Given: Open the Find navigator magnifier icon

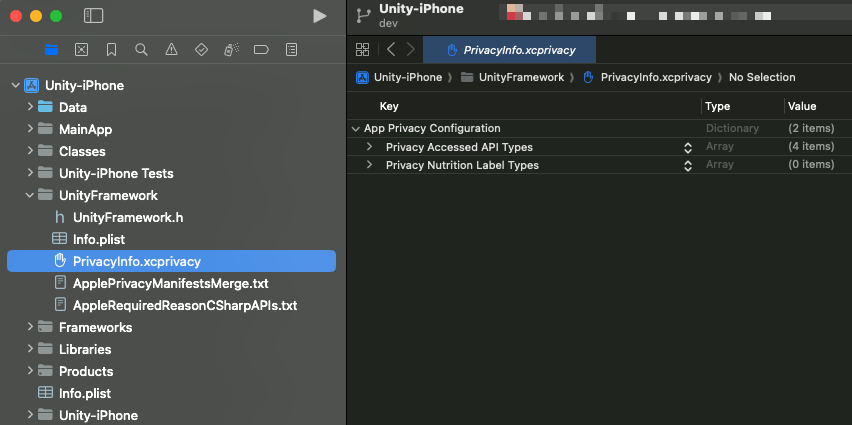Looking at the screenshot, I should click(141, 50).
